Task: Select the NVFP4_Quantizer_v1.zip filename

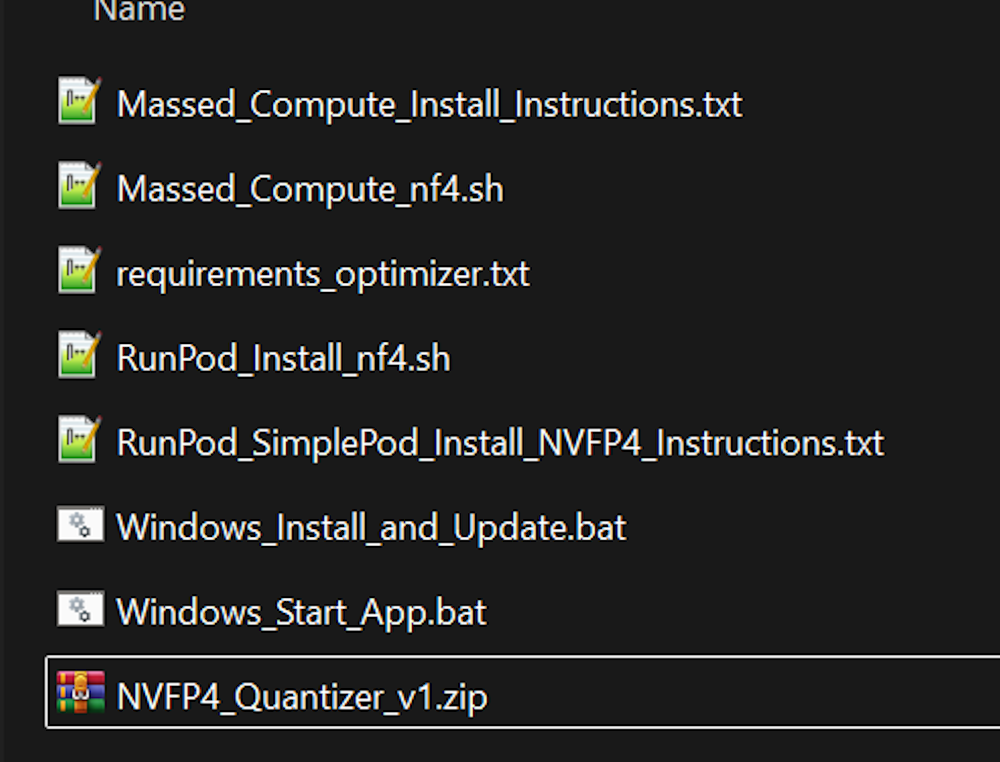Action: coord(302,696)
